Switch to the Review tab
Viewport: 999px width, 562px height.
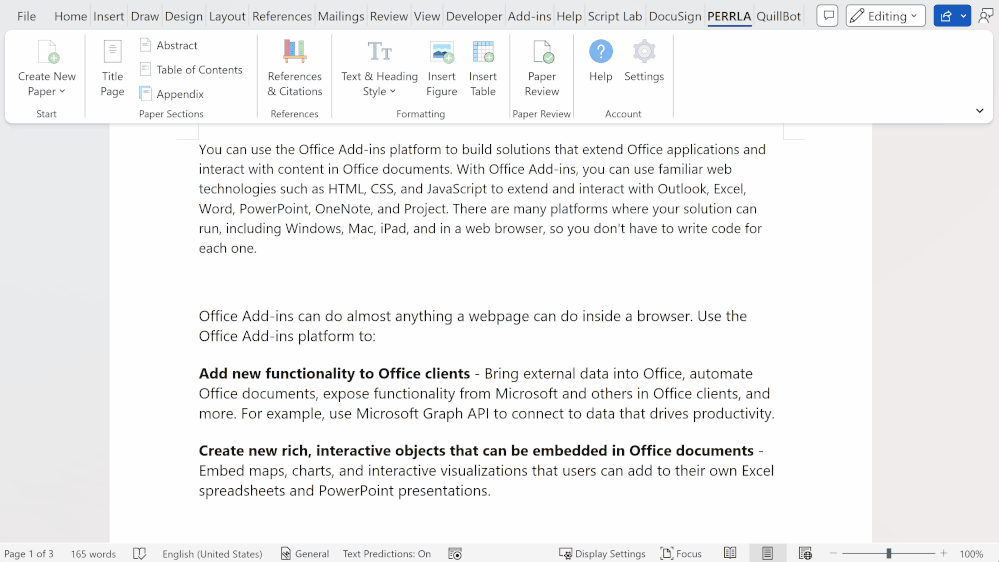click(389, 16)
